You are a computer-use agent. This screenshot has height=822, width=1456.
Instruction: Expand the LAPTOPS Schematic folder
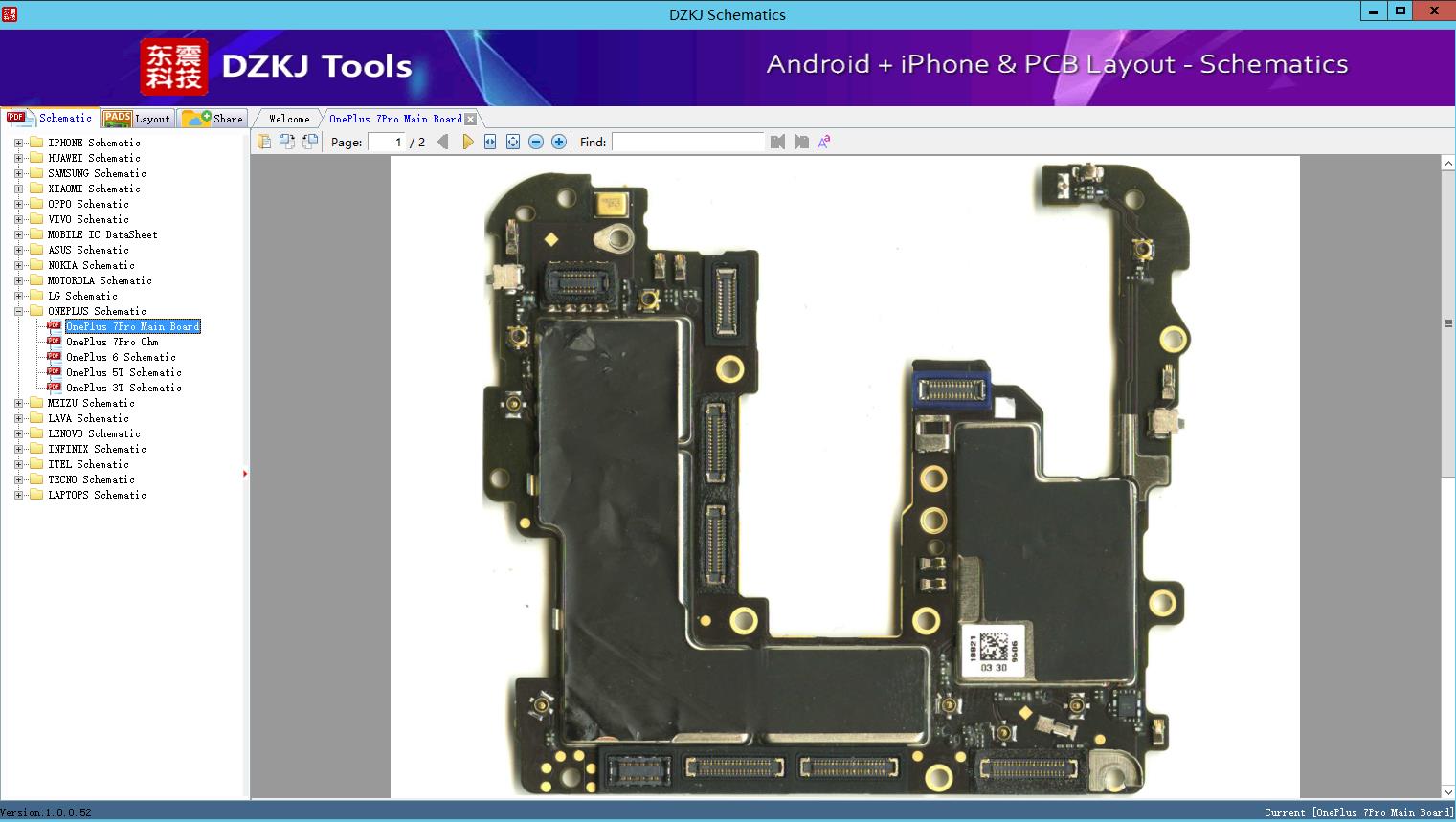18,495
